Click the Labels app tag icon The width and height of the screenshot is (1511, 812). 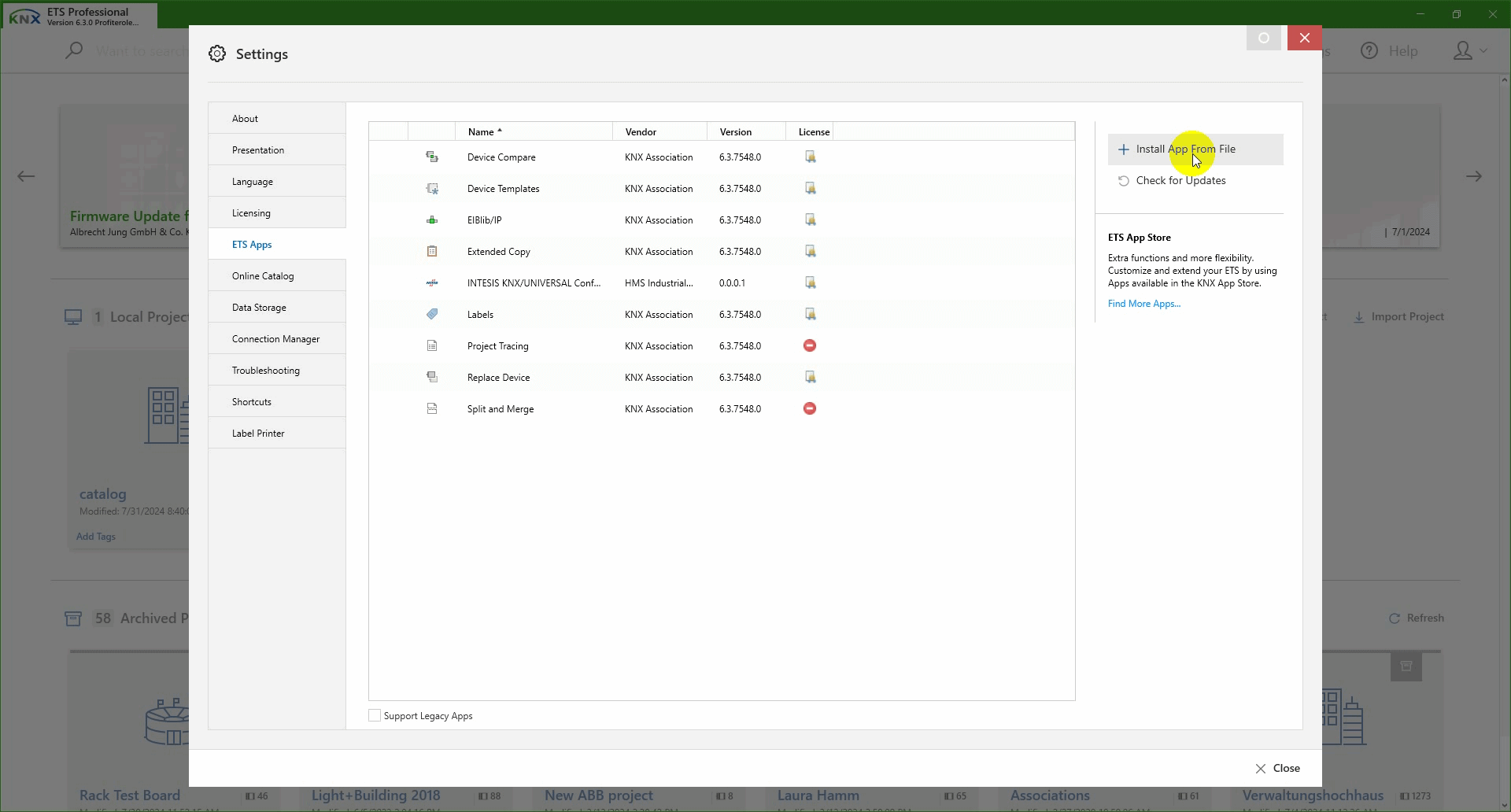coord(432,315)
